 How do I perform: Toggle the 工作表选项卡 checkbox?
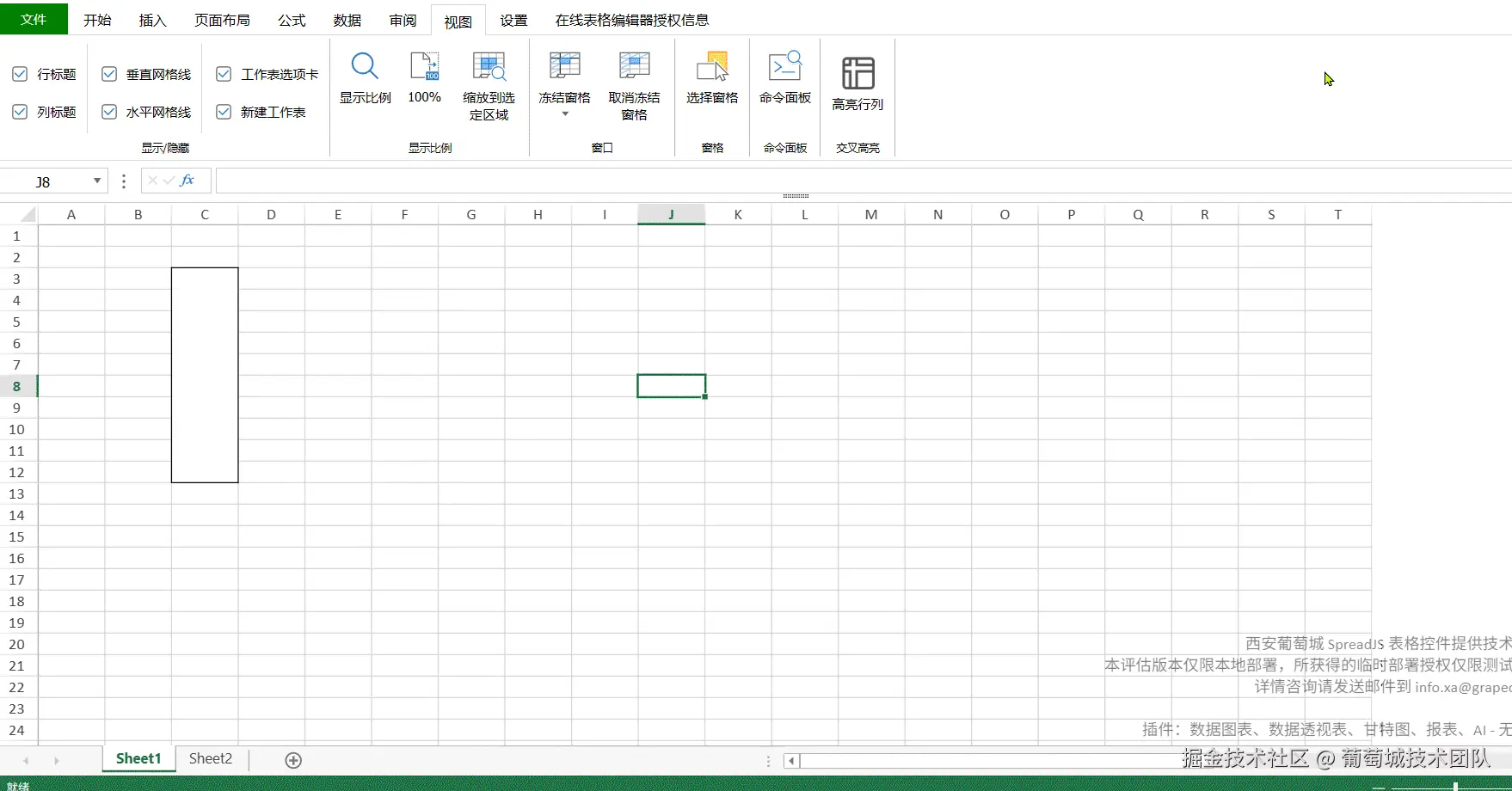pos(224,75)
